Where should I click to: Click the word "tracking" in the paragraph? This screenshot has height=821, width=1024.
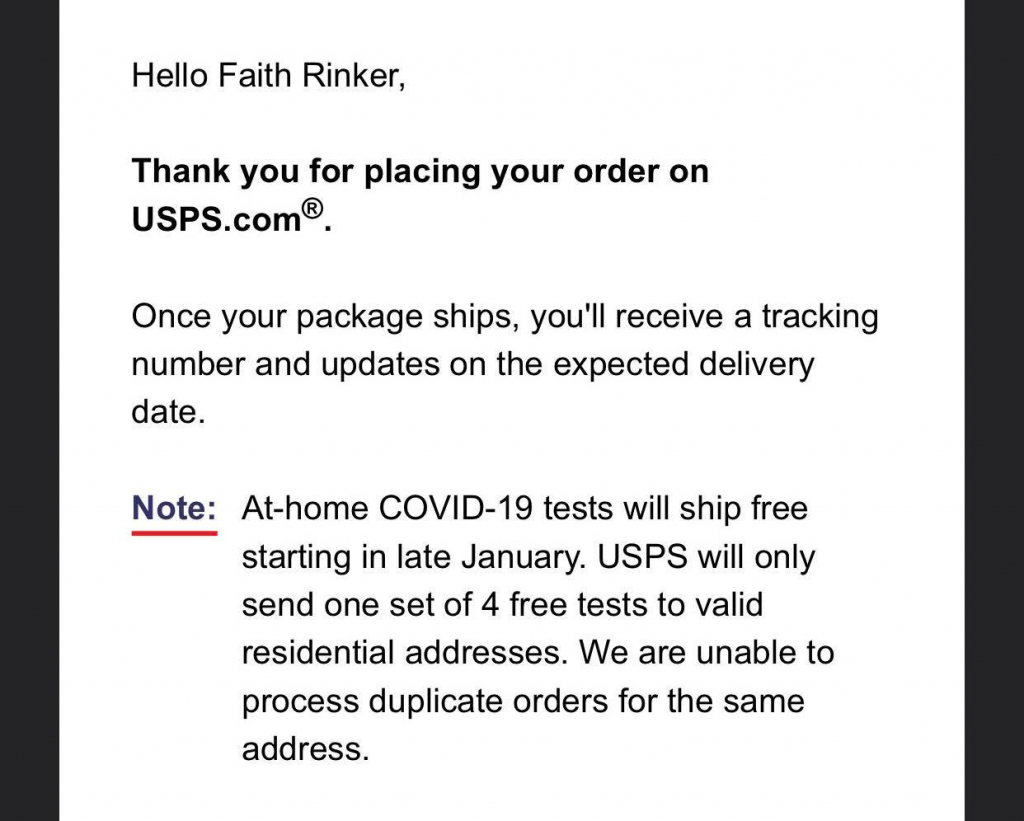click(x=820, y=317)
